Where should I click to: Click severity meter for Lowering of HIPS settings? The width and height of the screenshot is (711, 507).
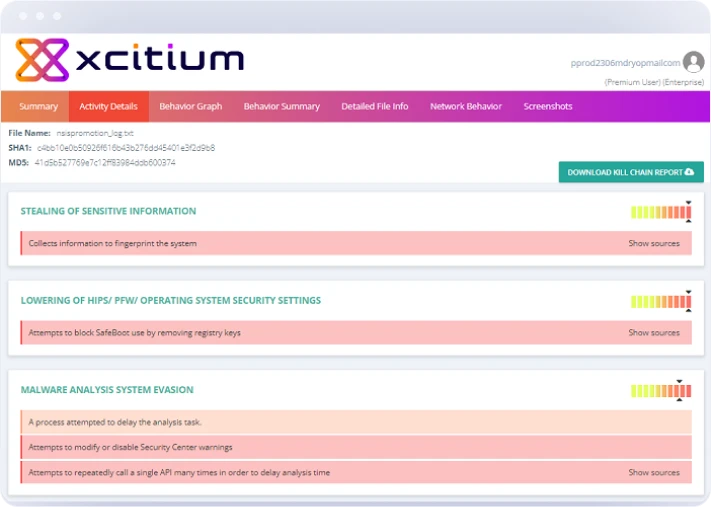click(x=661, y=302)
